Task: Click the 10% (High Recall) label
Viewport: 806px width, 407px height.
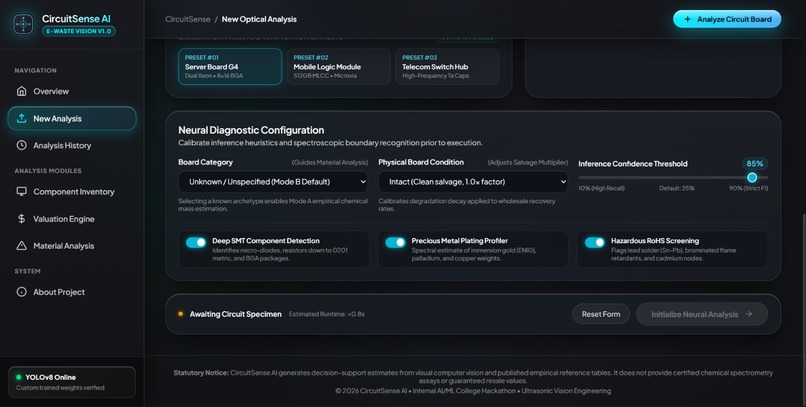Action: tap(601, 188)
